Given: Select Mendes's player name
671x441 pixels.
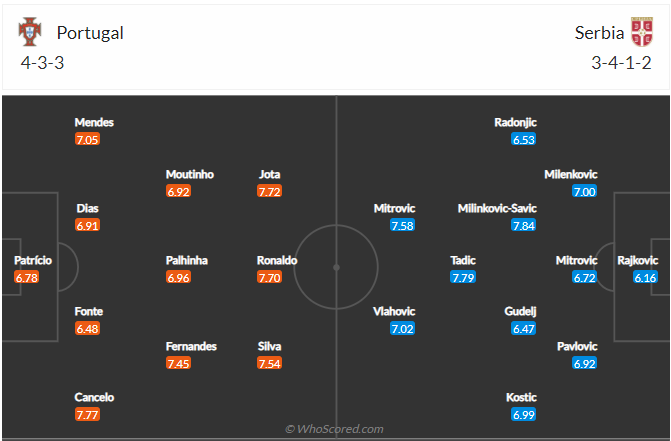Looking at the screenshot, I should (x=94, y=122).
